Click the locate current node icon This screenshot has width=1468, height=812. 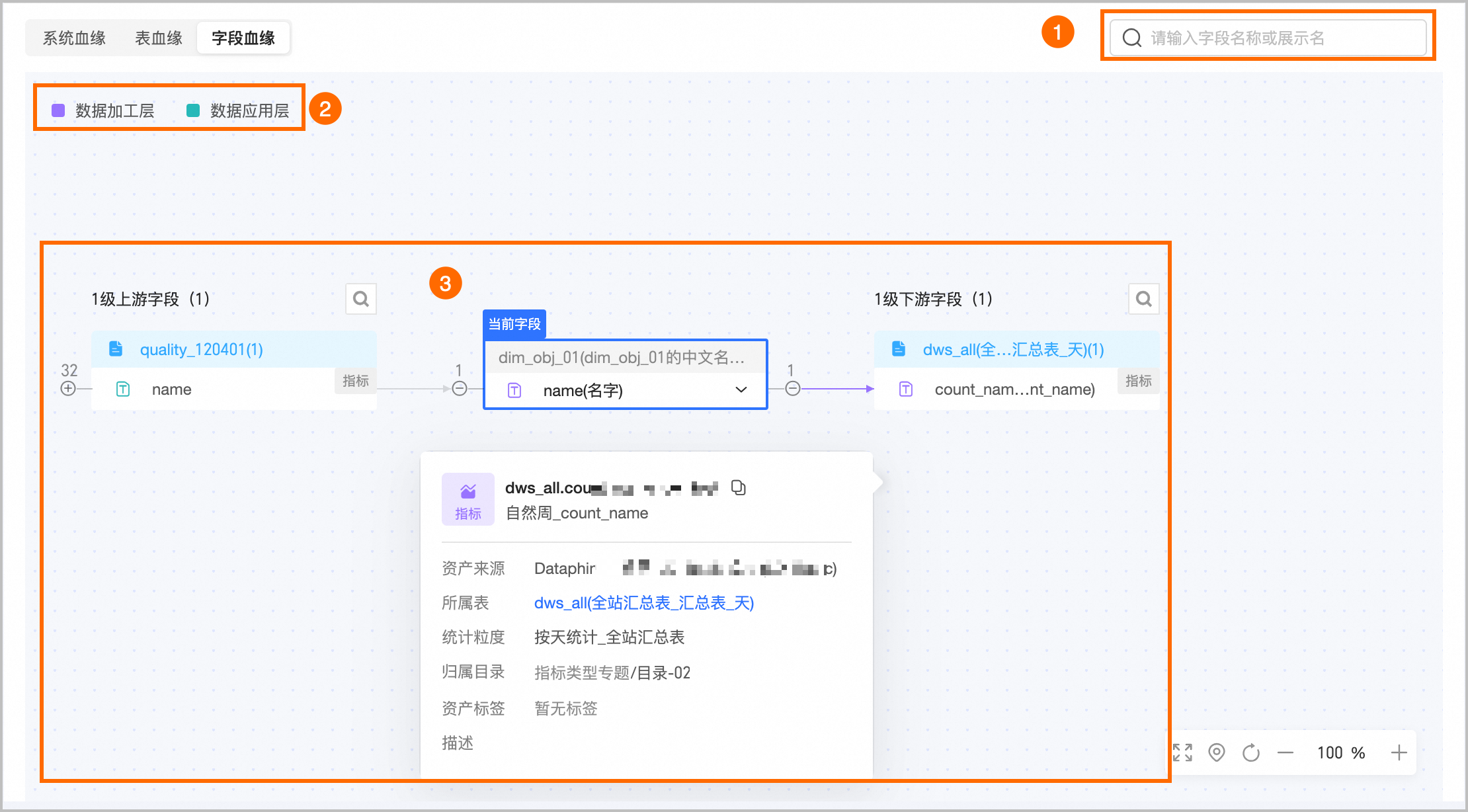[1217, 752]
